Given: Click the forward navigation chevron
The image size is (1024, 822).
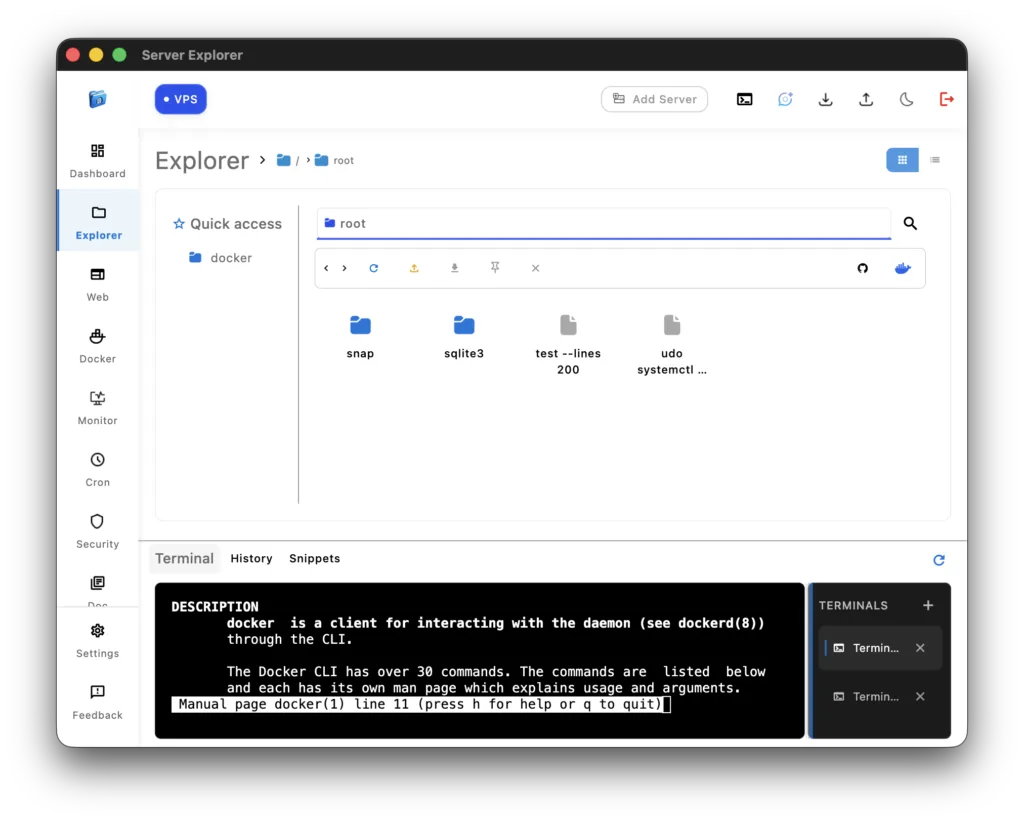Looking at the screenshot, I should (344, 268).
